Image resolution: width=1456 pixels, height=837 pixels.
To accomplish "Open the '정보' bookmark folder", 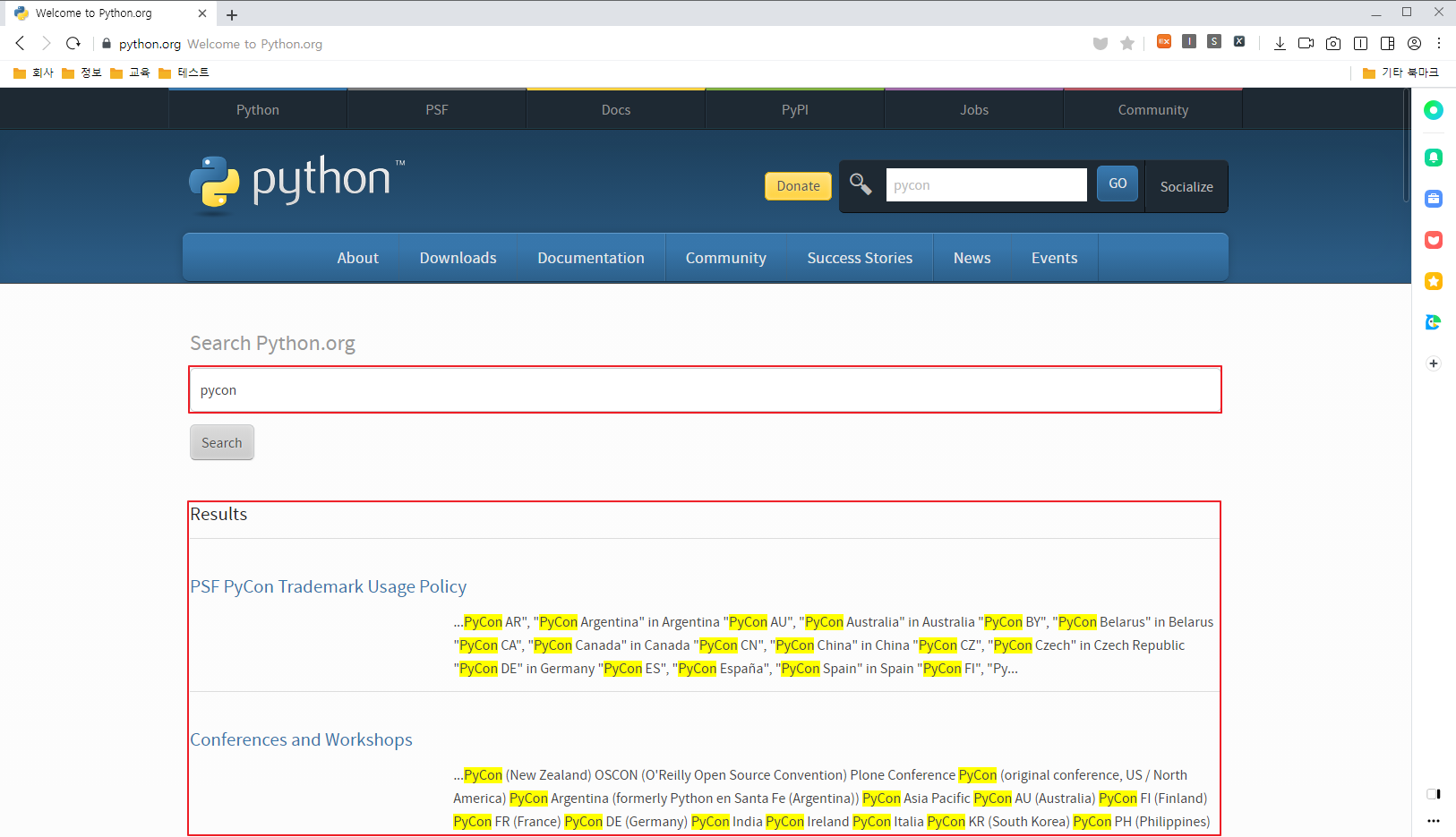I will pyautogui.click(x=81, y=73).
